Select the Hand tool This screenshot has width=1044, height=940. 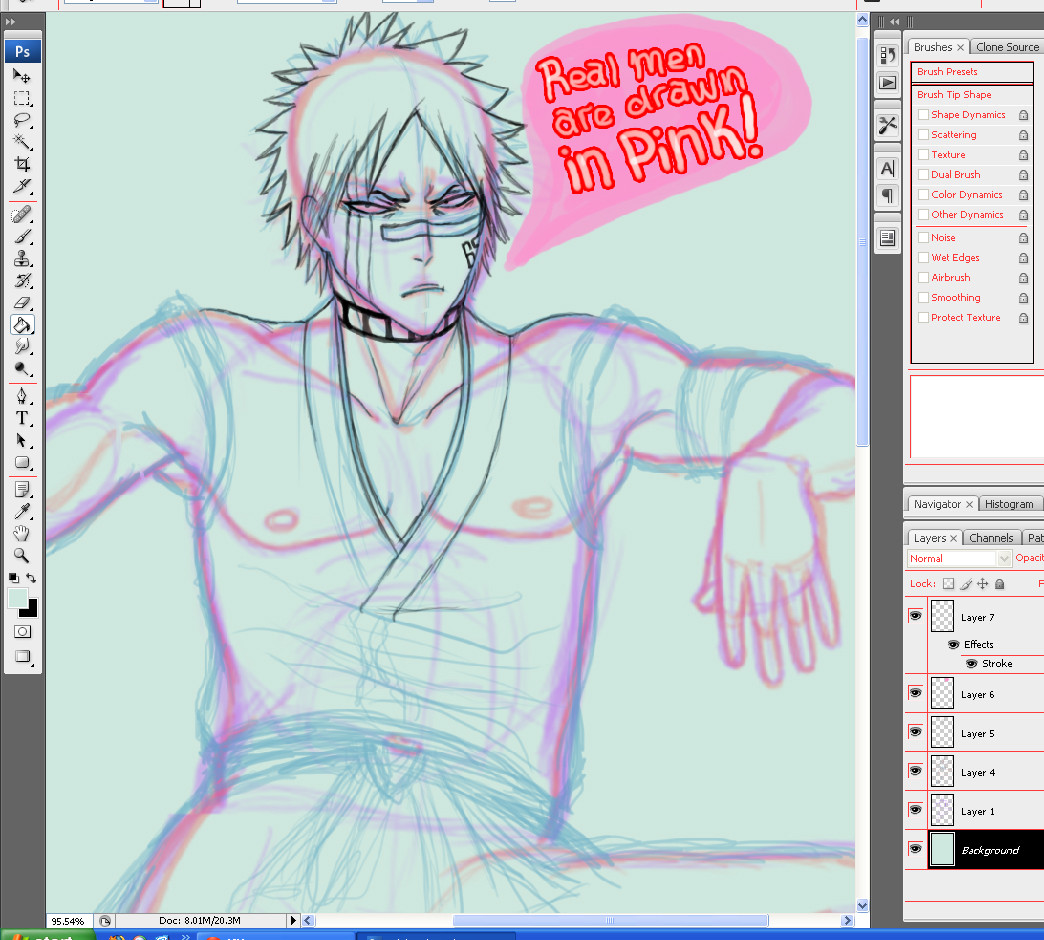[22, 533]
